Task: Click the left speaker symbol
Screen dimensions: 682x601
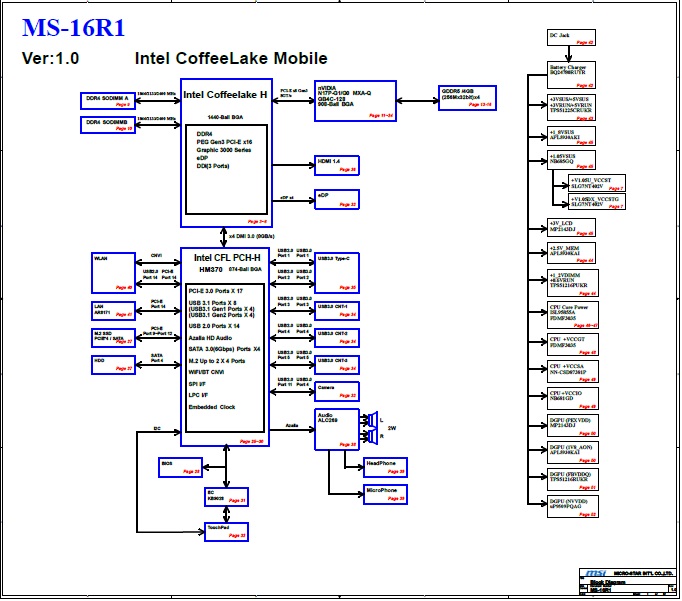Action: 373,420
